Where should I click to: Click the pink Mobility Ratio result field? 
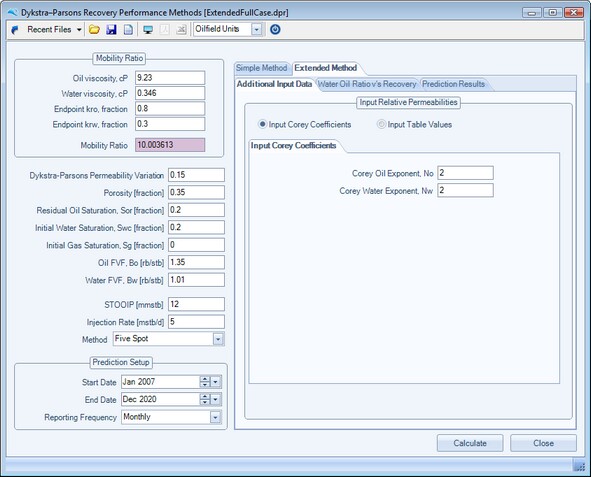coord(170,145)
